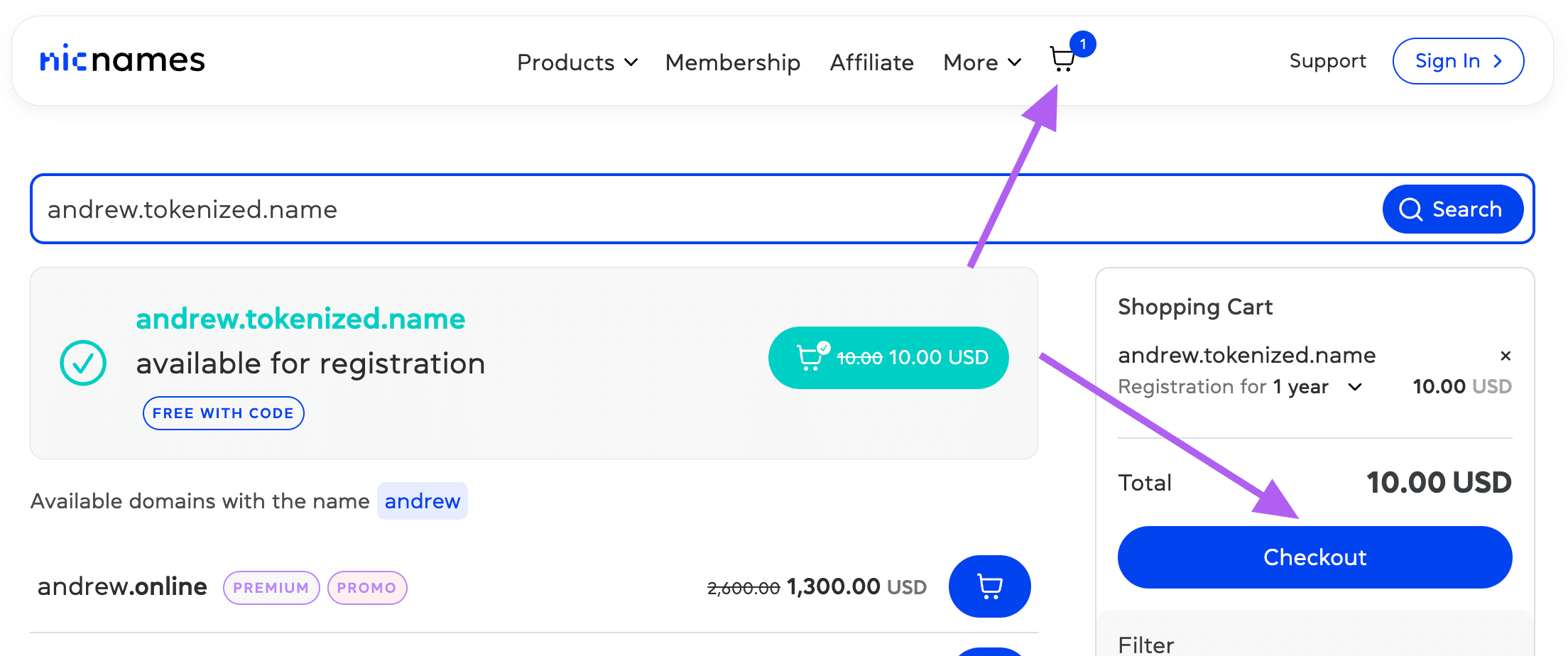
Task: Go to the Affiliate page
Action: 871,62
